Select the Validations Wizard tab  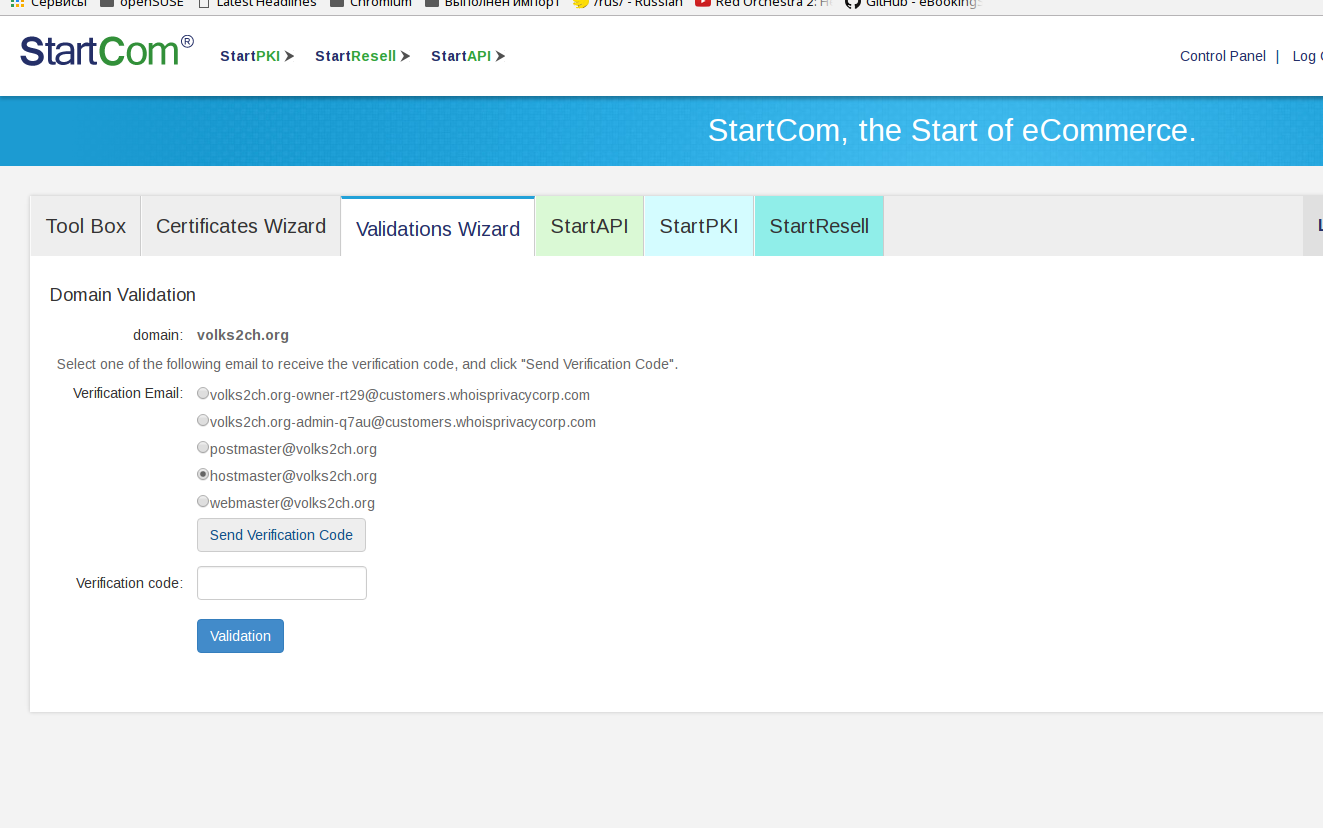point(438,228)
